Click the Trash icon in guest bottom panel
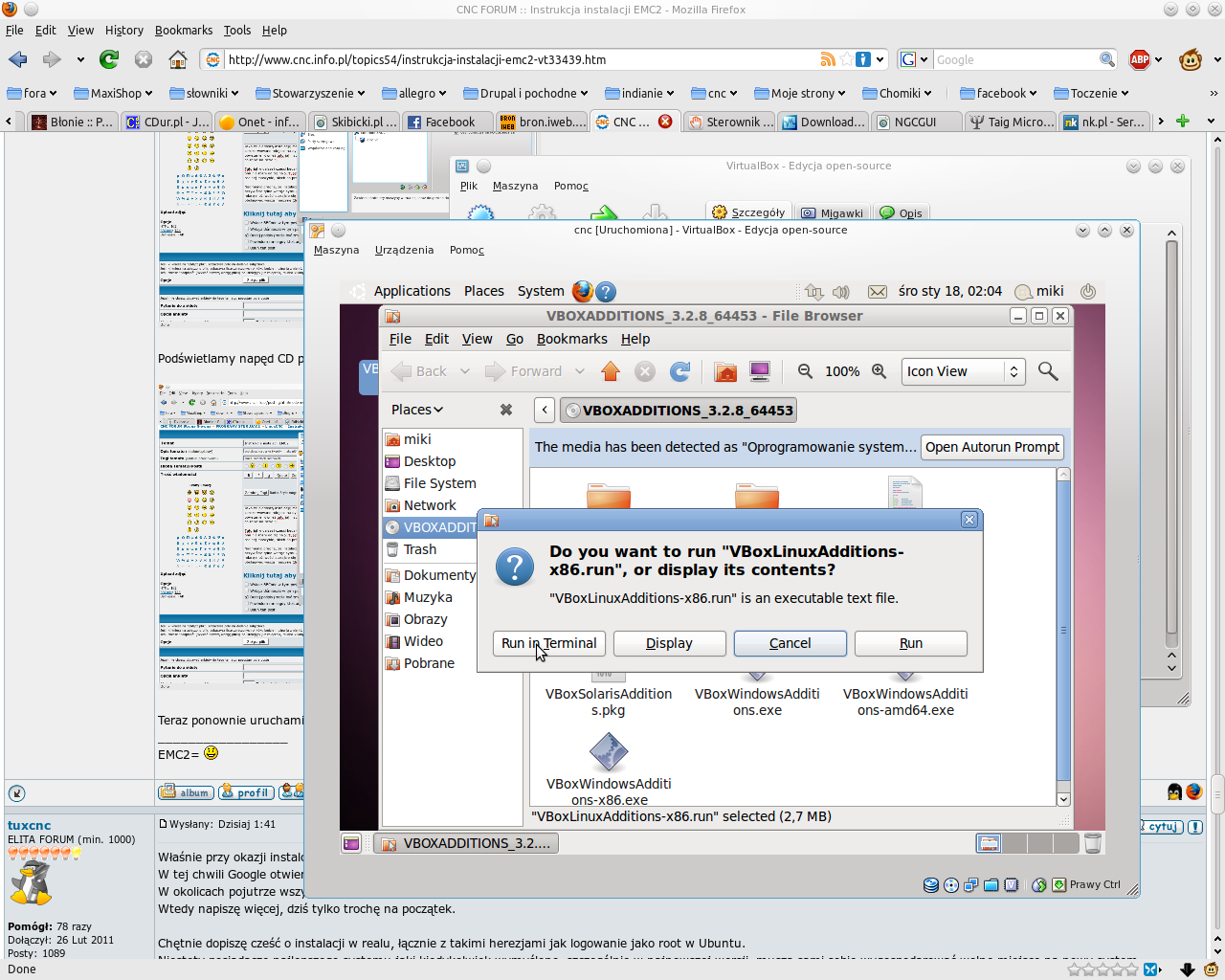The width and height of the screenshot is (1225, 980). [1092, 843]
